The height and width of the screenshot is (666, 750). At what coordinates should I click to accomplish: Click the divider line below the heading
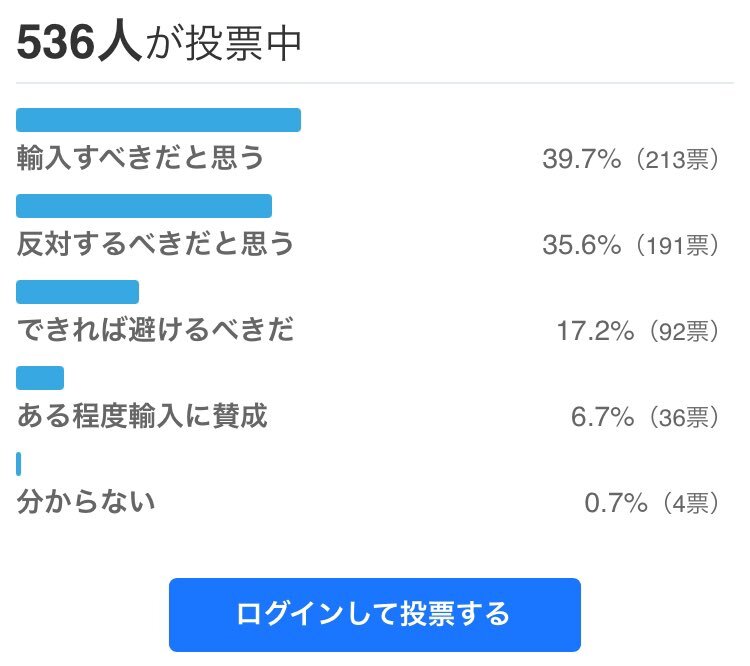click(374, 82)
